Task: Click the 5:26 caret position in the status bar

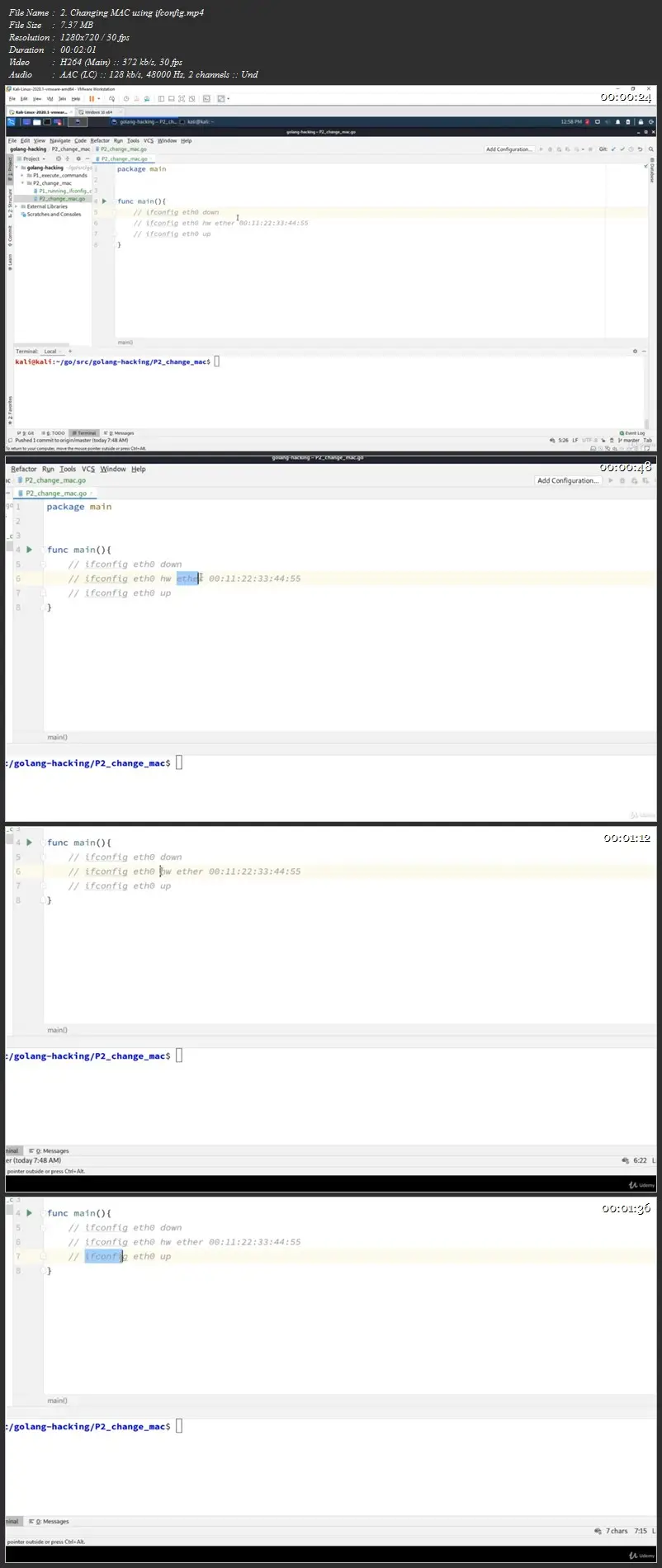Action: [x=563, y=441]
